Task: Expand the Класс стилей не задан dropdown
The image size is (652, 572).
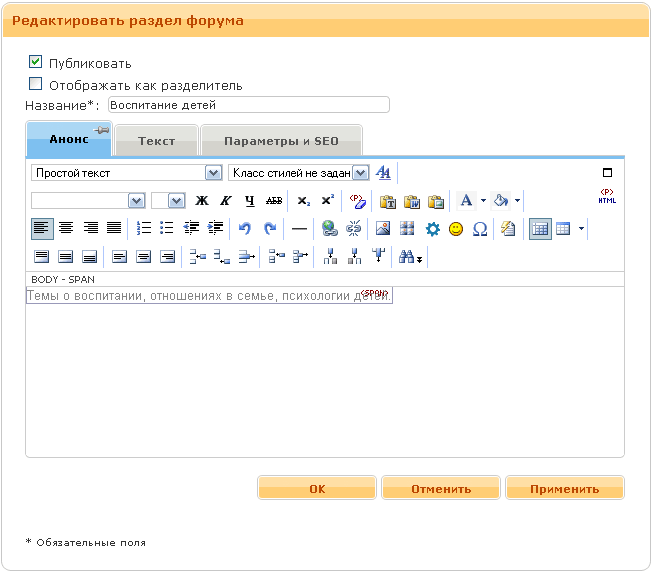Action: (361, 173)
